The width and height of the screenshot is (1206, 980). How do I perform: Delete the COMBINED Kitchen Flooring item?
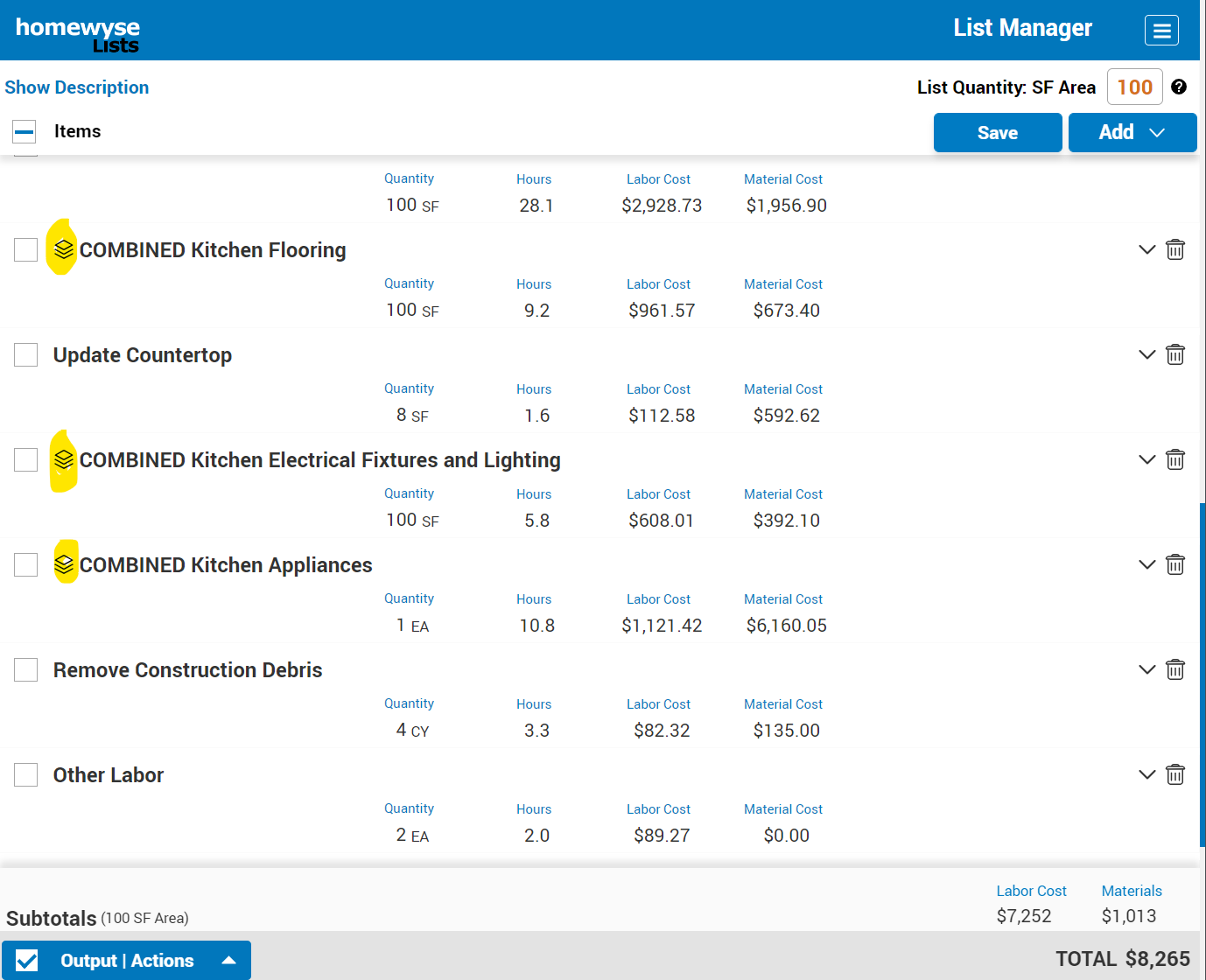click(1175, 250)
